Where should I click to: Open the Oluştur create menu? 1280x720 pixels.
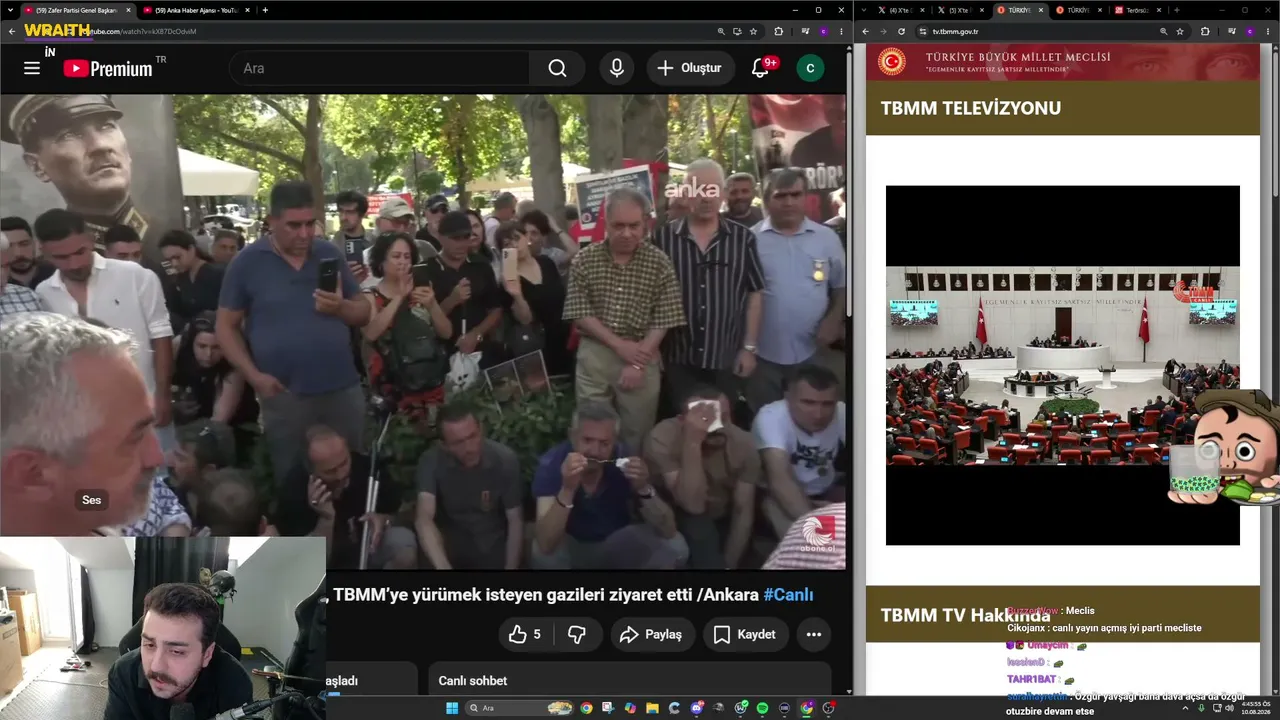point(690,68)
